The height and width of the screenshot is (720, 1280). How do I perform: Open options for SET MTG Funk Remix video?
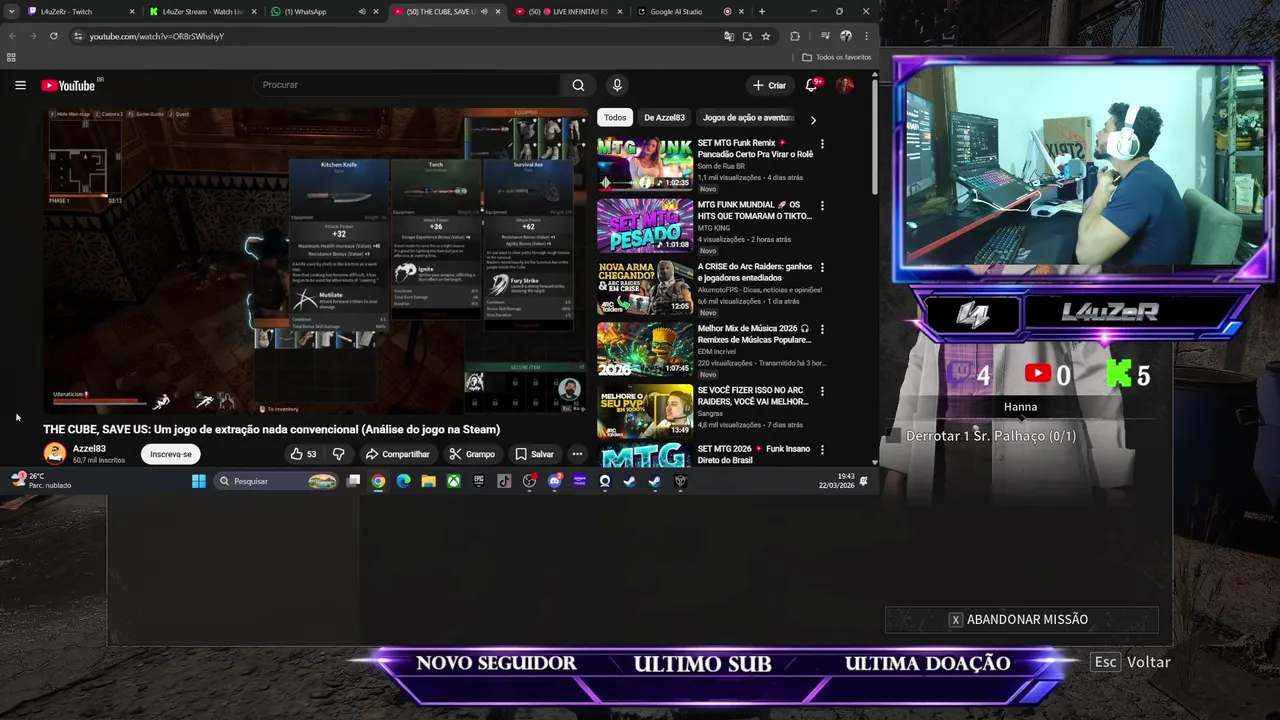(822, 144)
